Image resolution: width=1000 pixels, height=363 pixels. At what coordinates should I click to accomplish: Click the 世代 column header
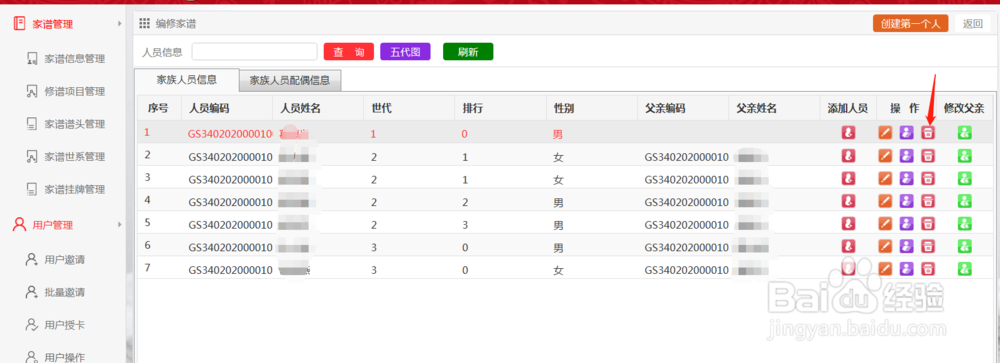(409, 108)
